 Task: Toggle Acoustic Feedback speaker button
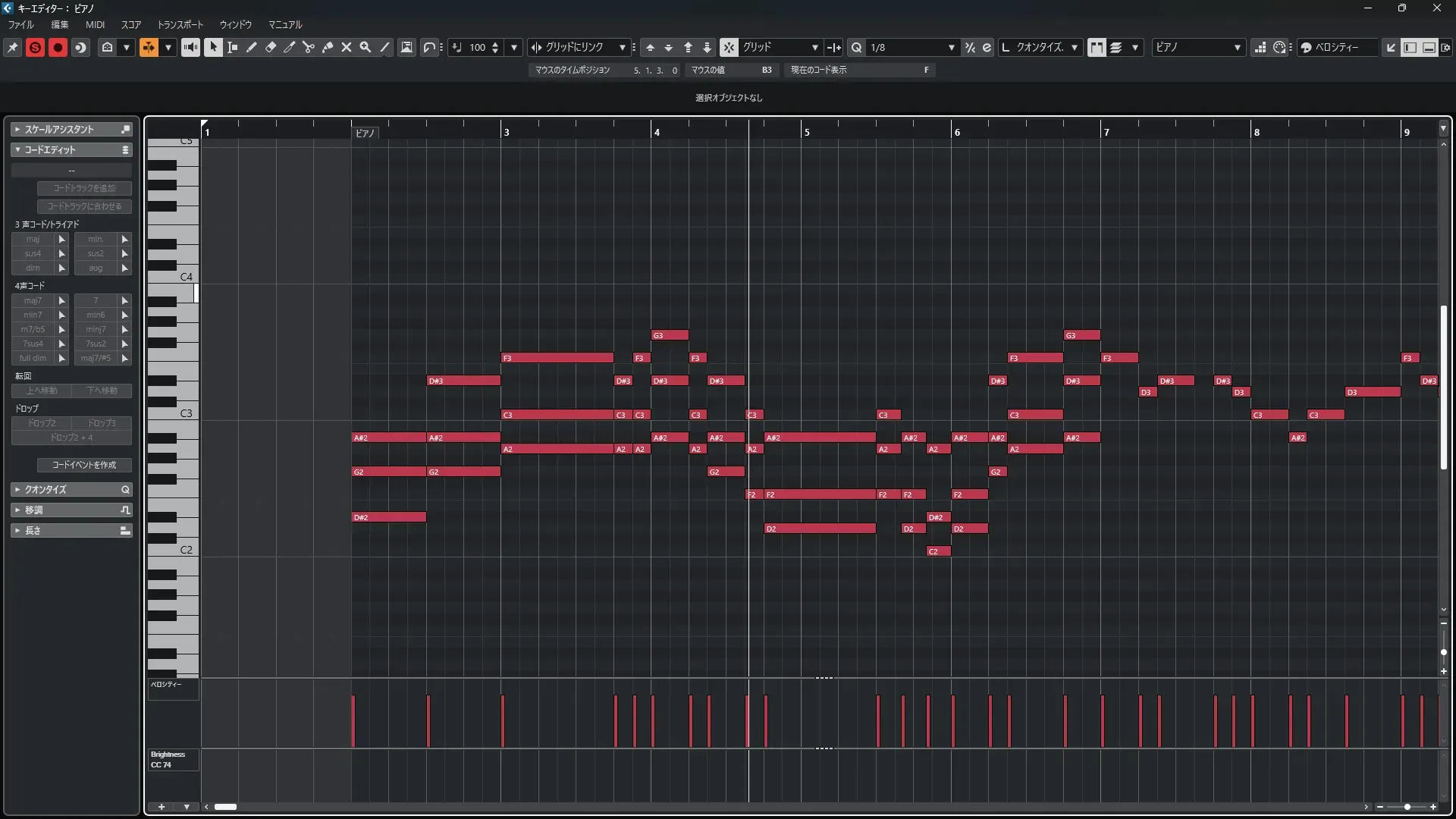pos(190,47)
